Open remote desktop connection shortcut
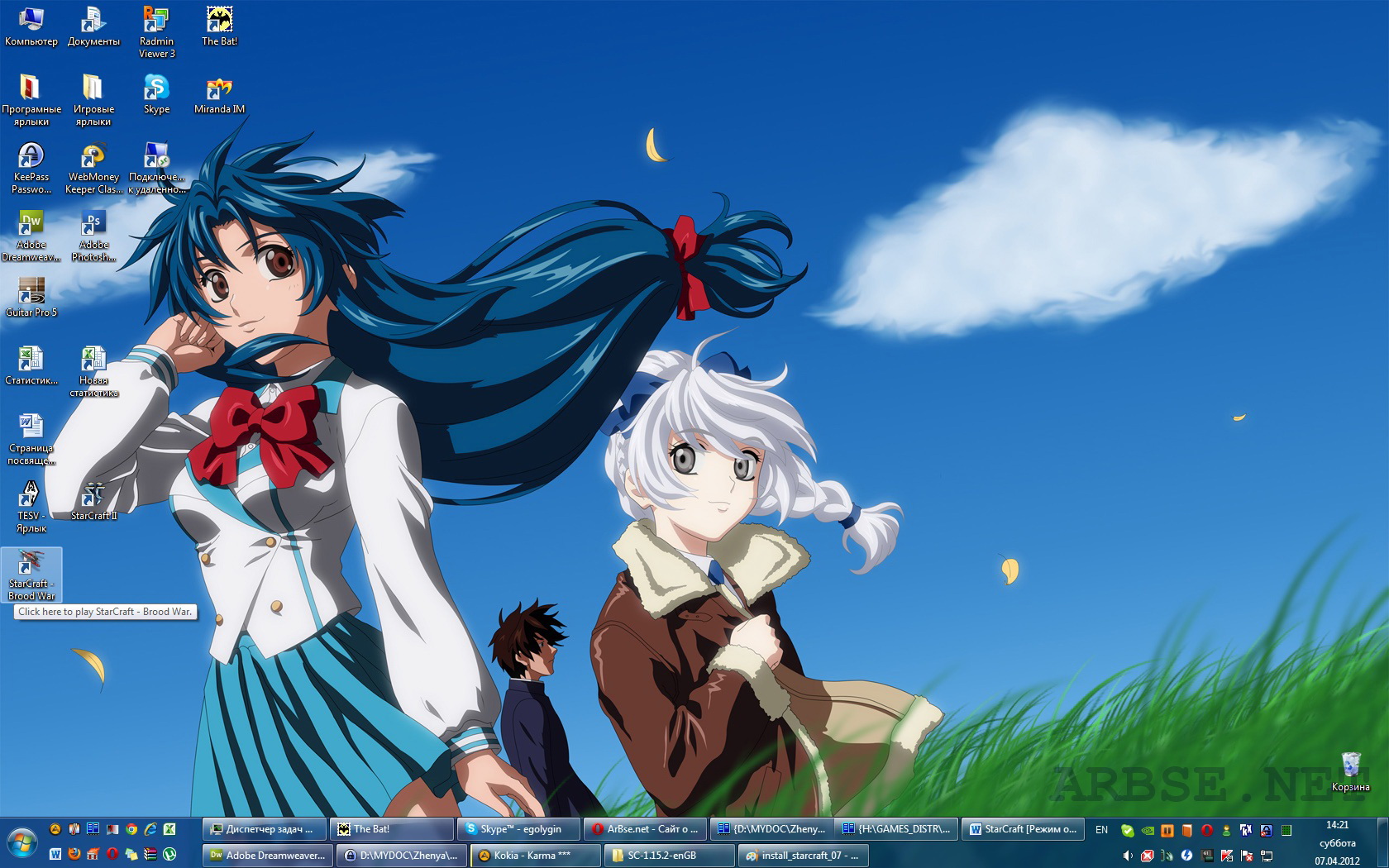Screen dimensions: 1389x868 156,168
